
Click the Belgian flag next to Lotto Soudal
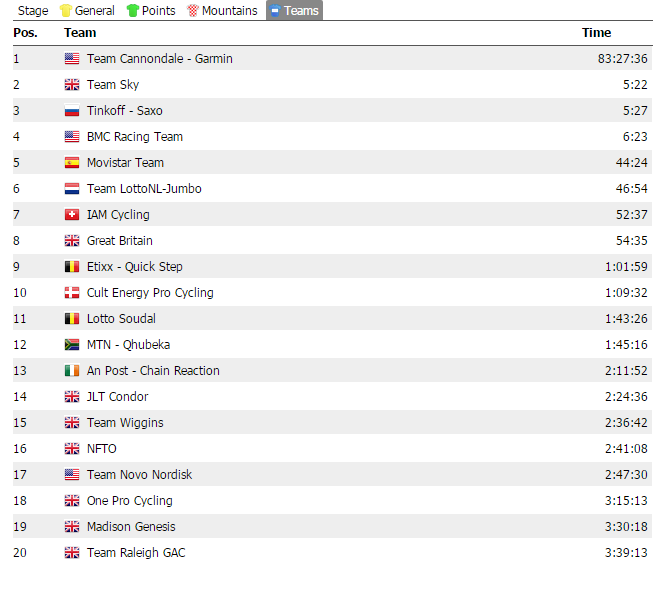[72, 318]
